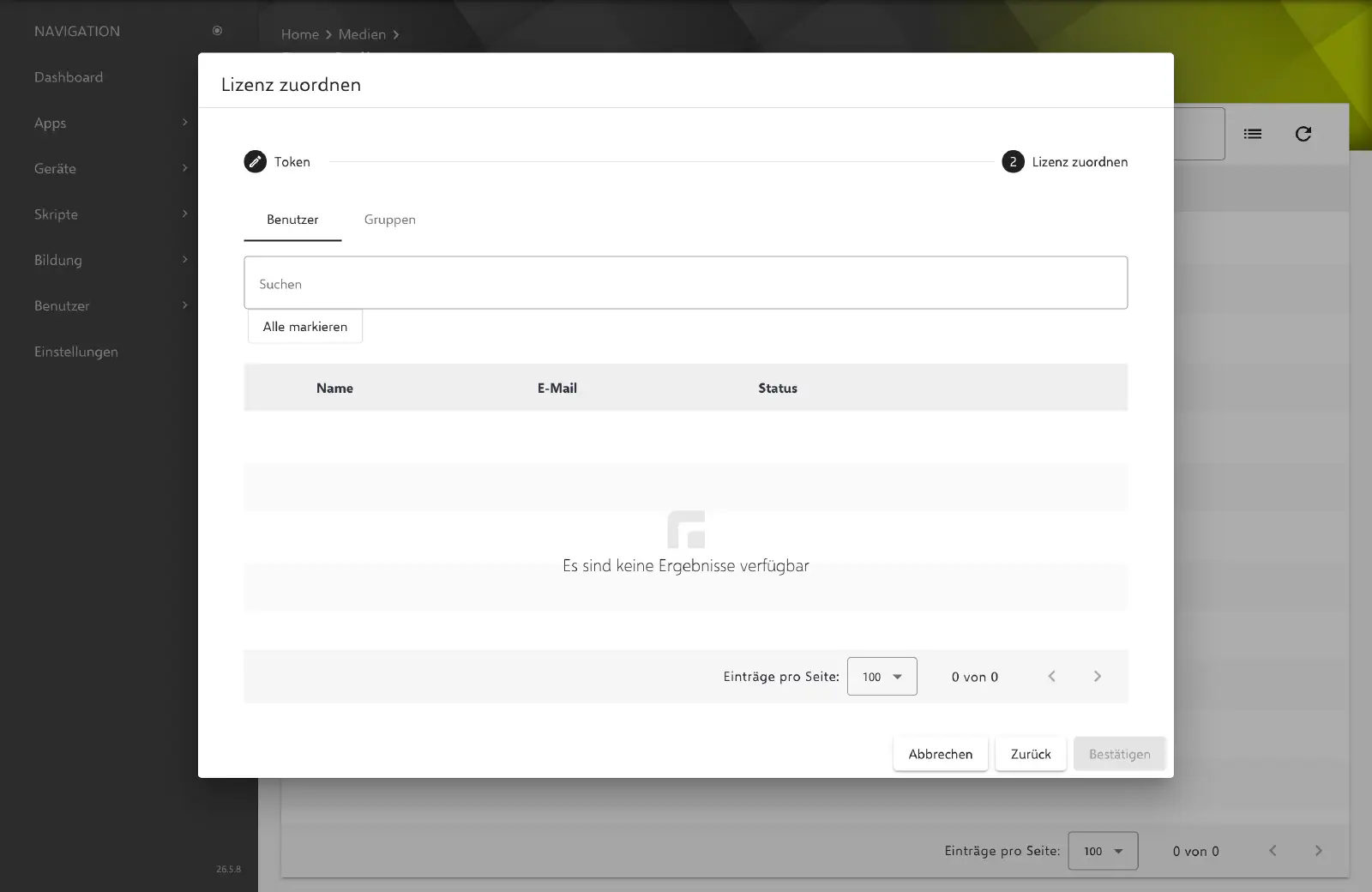
Task: Click step 2 circle Lizenz zuordnen
Action: pyautogui.click(x=1013, y=161)
